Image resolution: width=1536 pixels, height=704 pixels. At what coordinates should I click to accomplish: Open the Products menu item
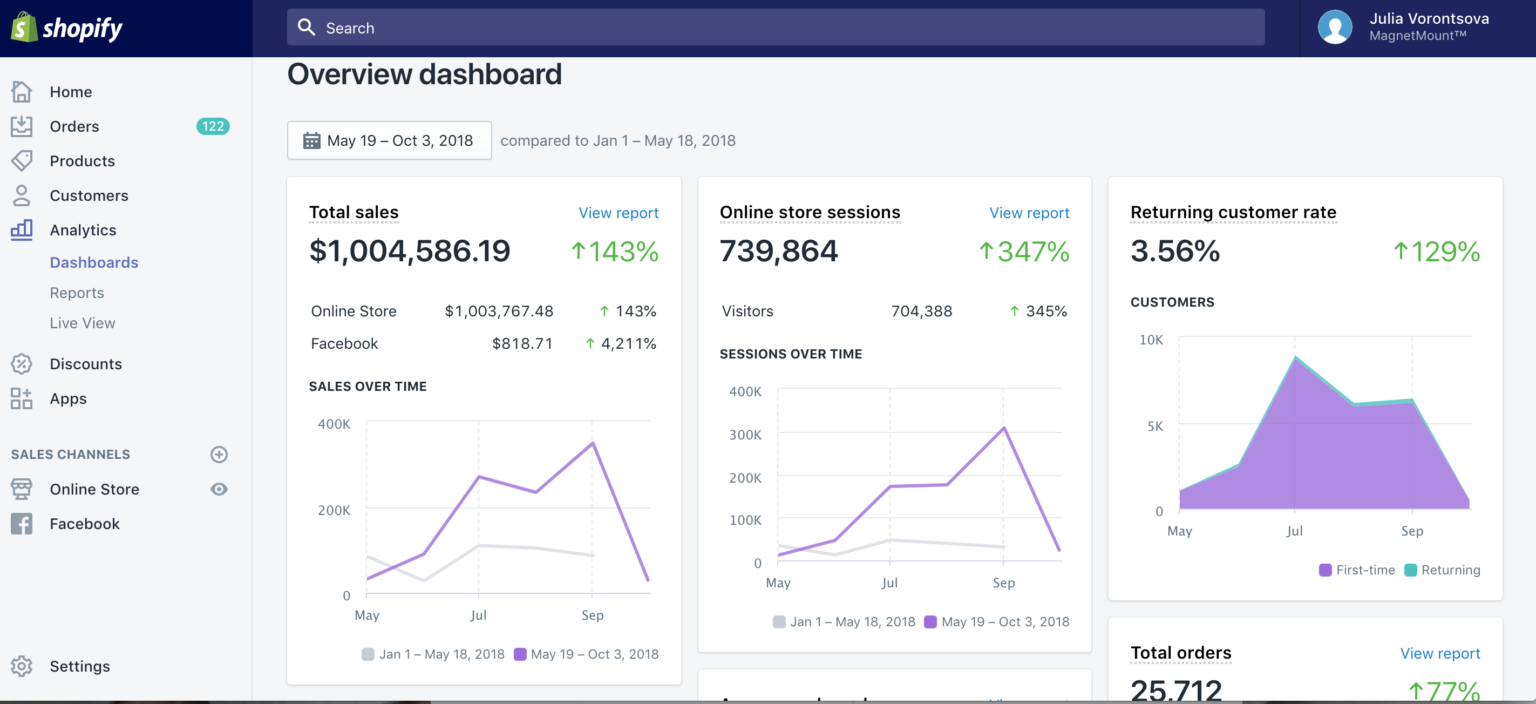tap(82, 160)
